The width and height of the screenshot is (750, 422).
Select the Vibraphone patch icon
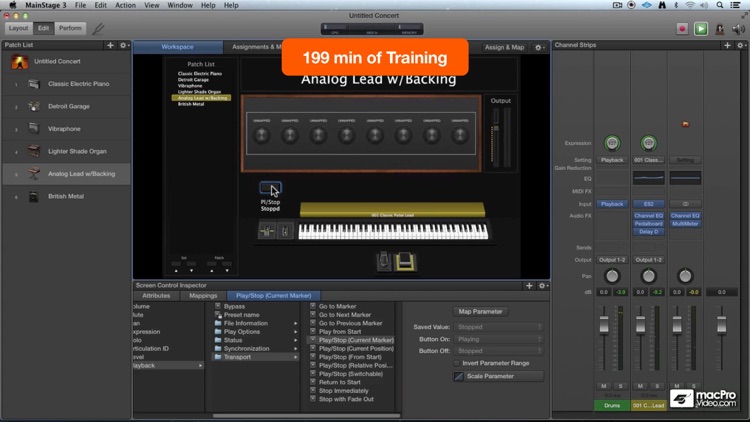(33, 129)
